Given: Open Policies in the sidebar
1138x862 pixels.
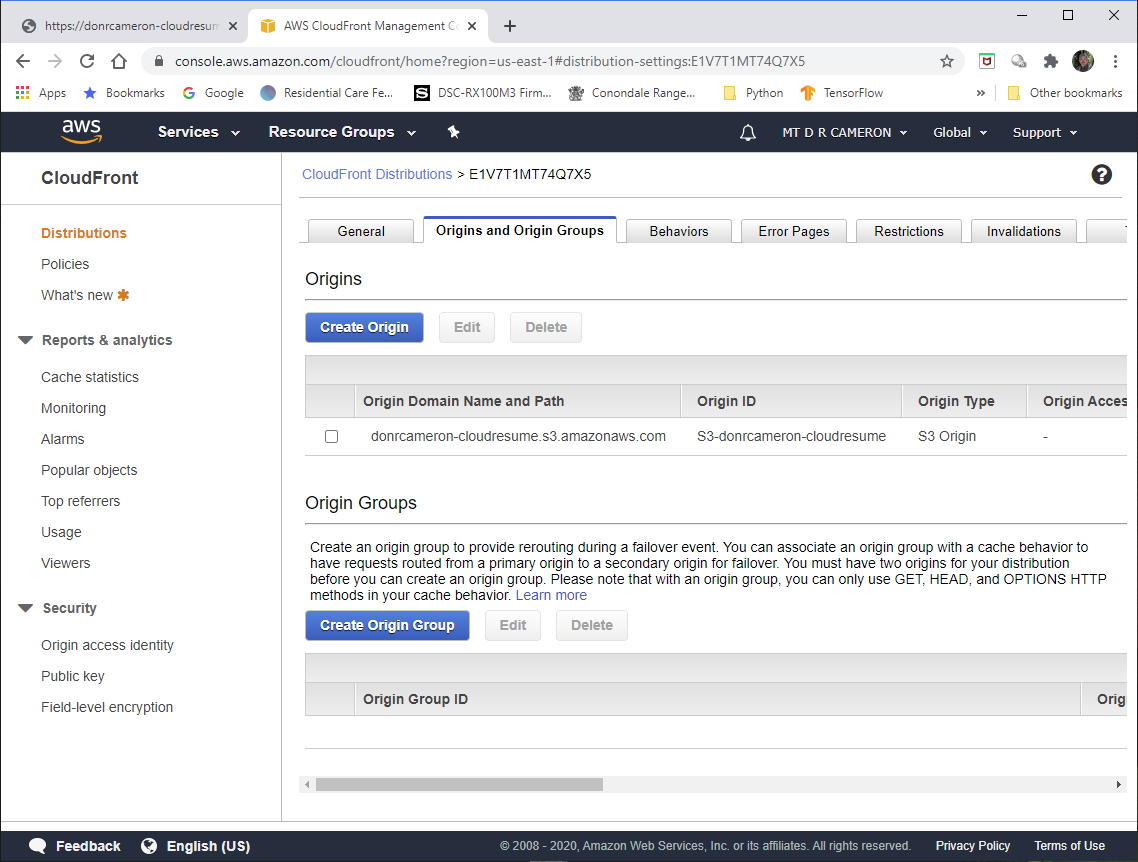Looking at the screenshot, I should coord(65,264).
